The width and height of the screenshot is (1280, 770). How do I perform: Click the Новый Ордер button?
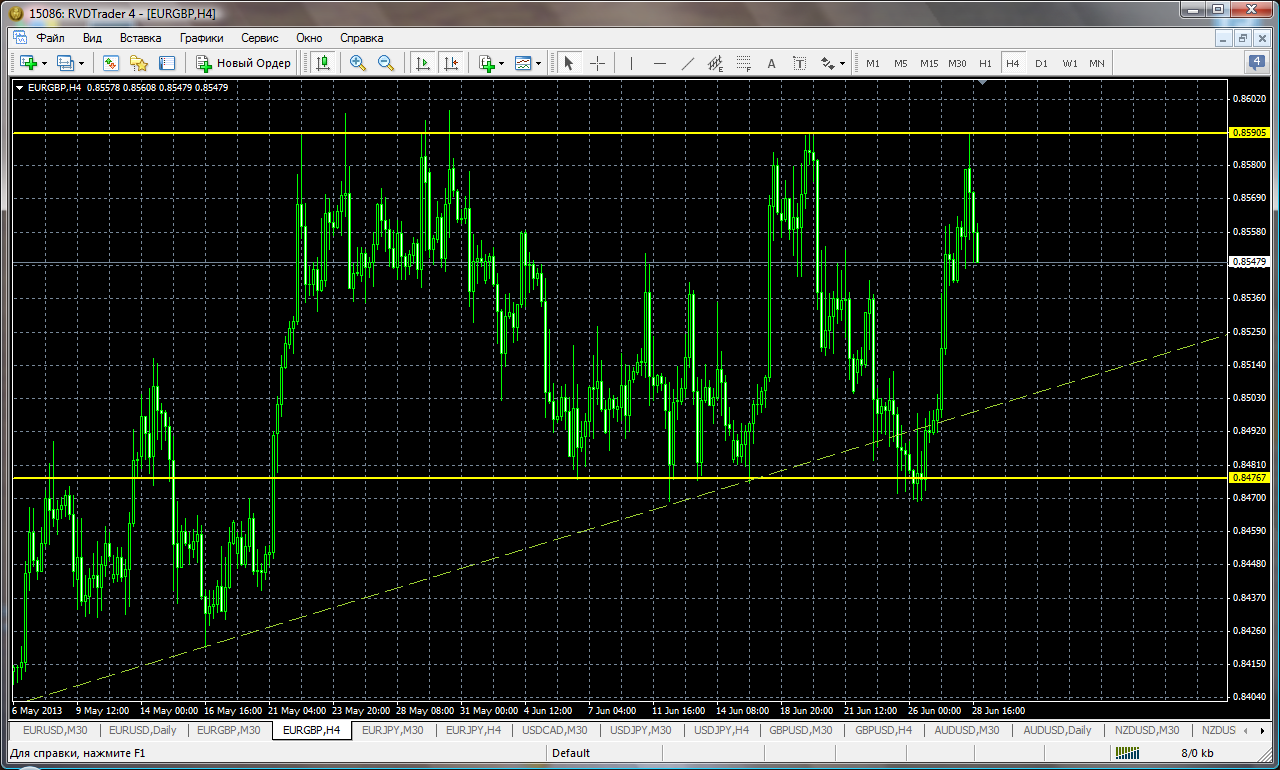(x=243, y=63)
